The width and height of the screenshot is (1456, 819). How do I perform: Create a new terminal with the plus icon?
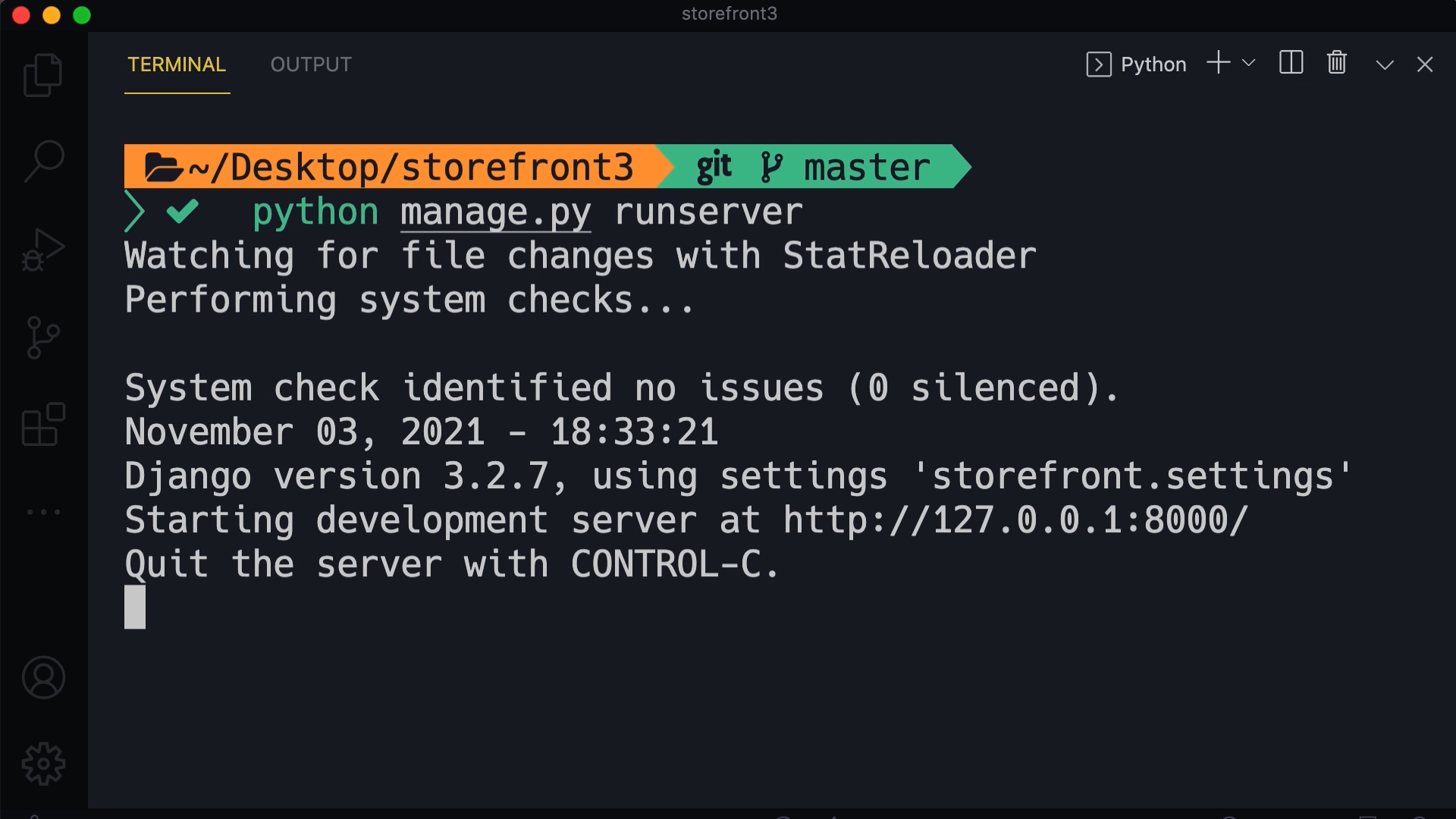pos(1217,64)
